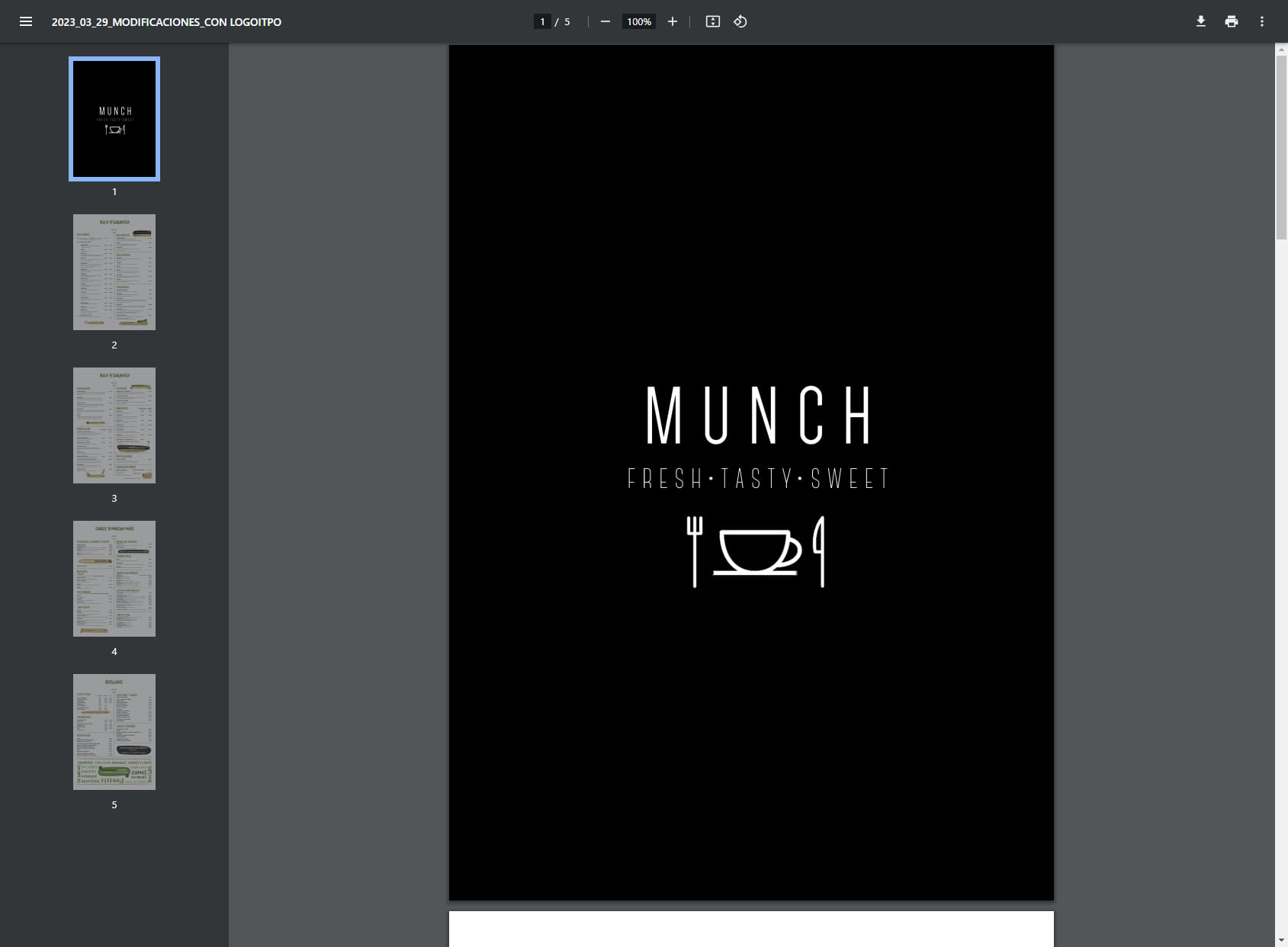Click the MUNCH logo text on page
1288x947 pixels.
(x=759, y=415)
